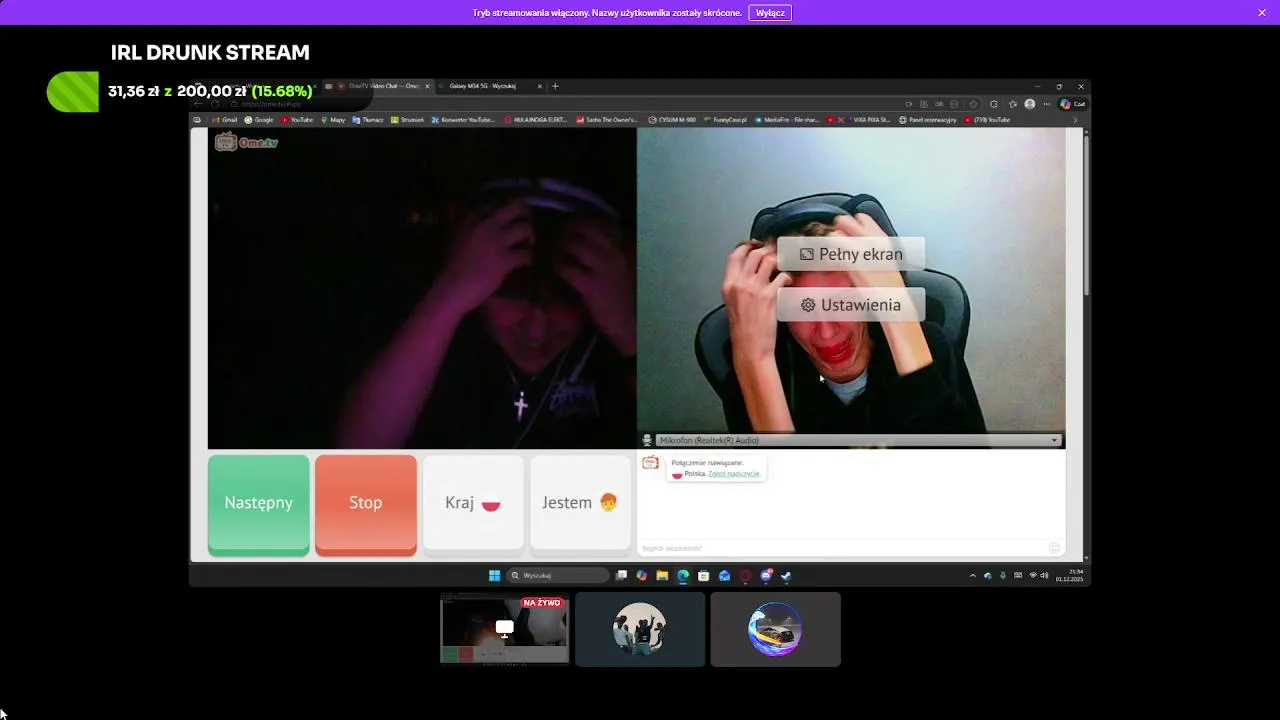
Task: Switch to next stranger with Następny
Action: 259,503
